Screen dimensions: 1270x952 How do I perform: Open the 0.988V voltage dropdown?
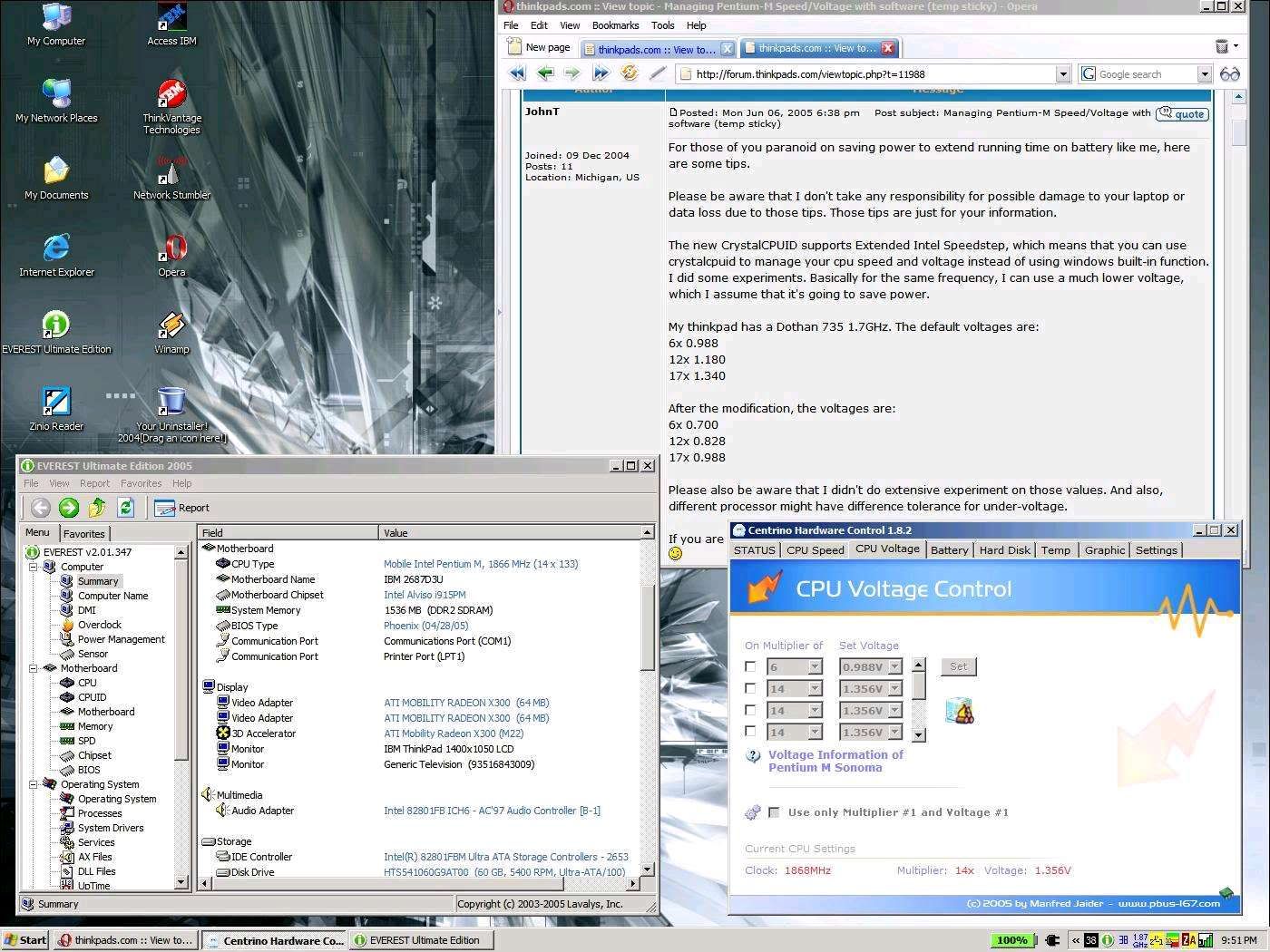click(894, 667)
